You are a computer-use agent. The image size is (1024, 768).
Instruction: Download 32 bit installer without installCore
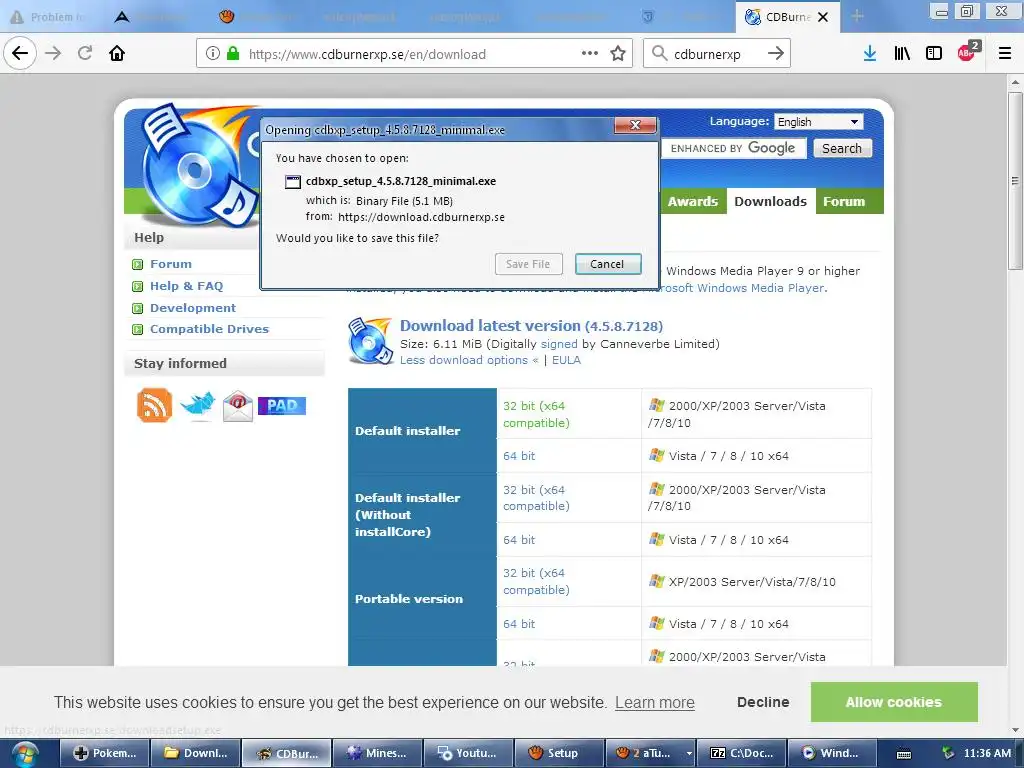(536, 498)
